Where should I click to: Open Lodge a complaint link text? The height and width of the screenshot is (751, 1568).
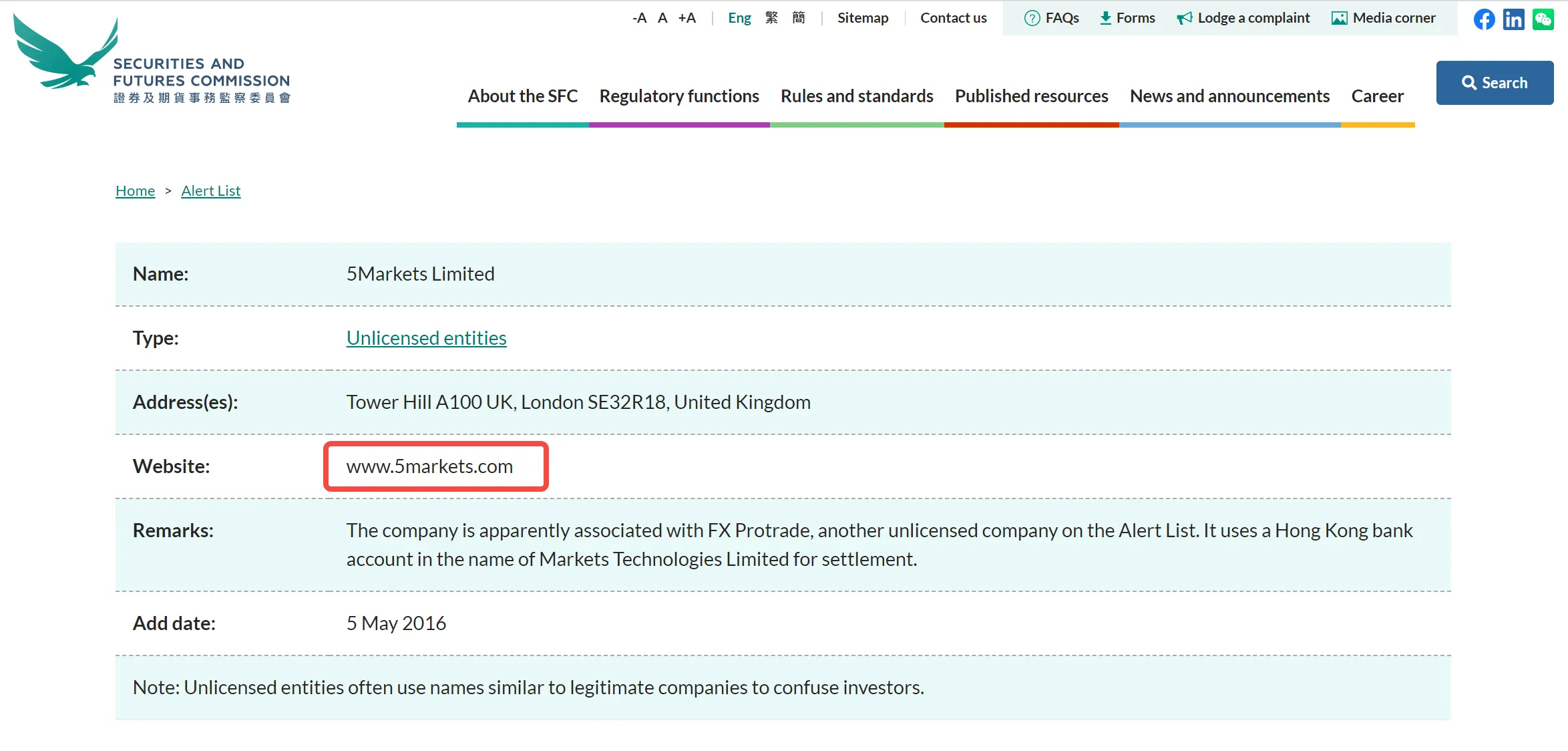point(1254,18)
